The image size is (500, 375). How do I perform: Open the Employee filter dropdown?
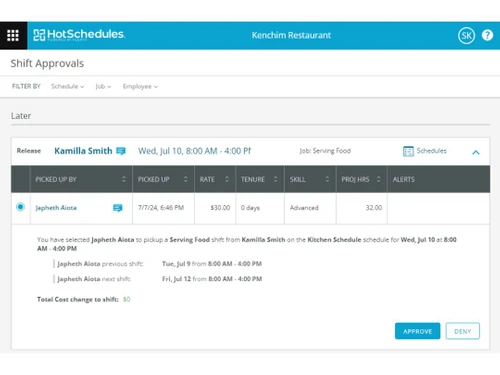click(x=140, y=86)
